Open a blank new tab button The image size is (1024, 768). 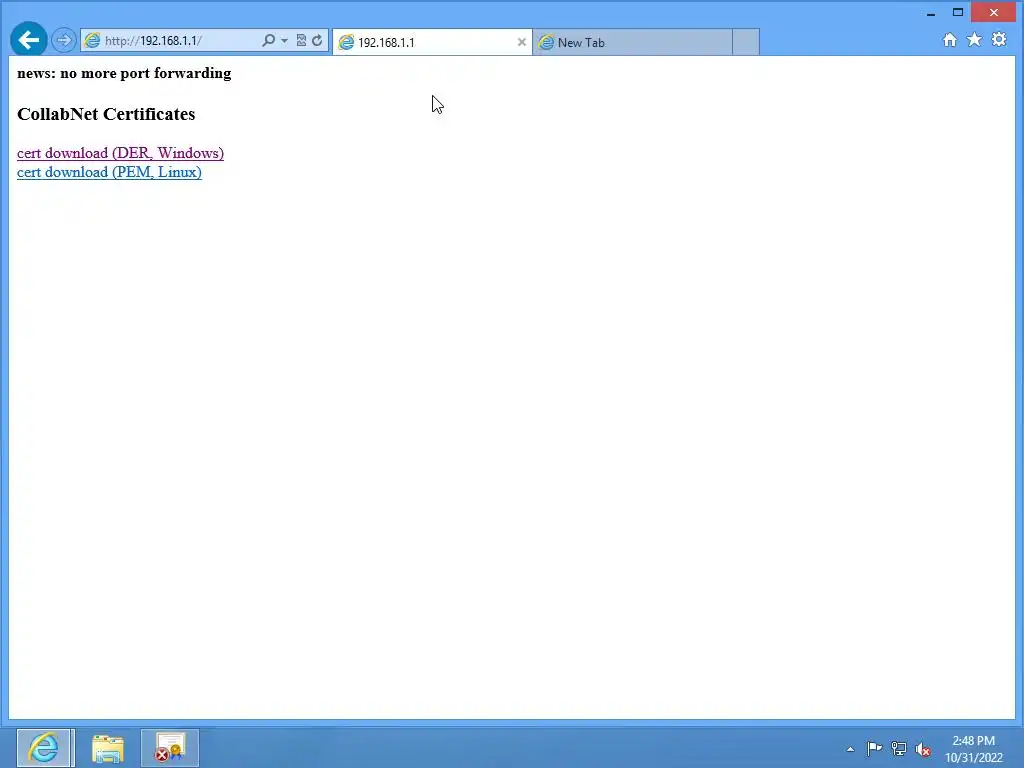(746, 42)
